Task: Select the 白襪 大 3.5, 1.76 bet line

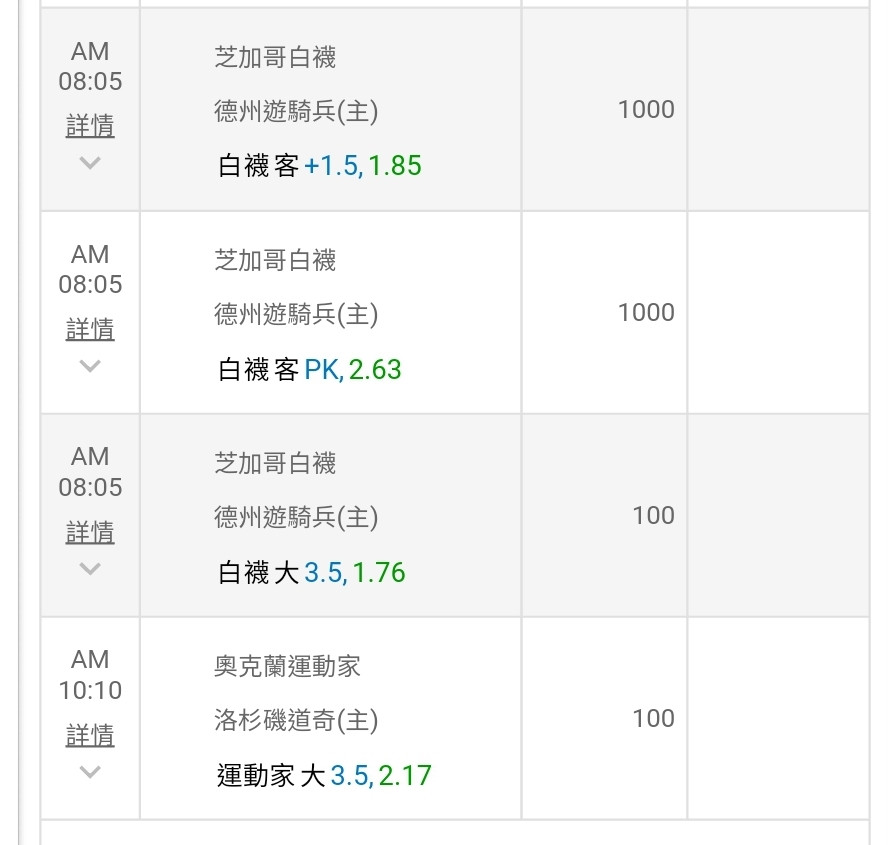Action: tap(312, 573)
